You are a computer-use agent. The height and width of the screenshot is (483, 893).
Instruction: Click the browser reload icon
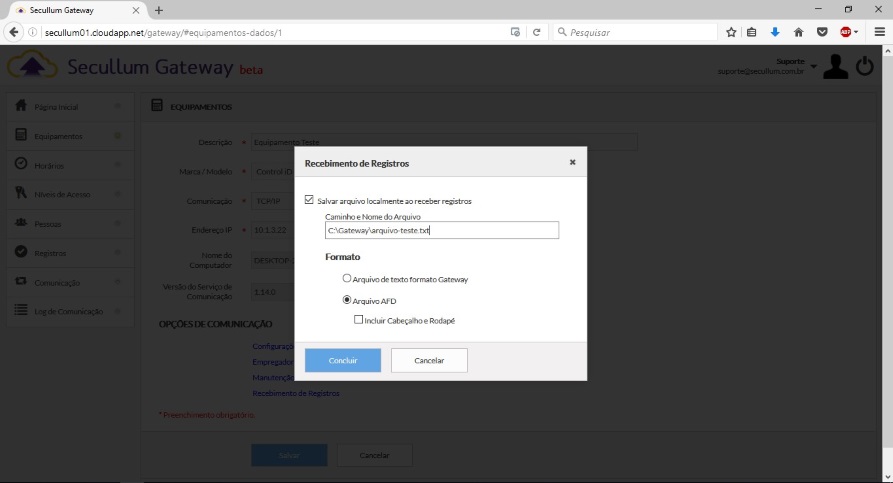(536, 32)
